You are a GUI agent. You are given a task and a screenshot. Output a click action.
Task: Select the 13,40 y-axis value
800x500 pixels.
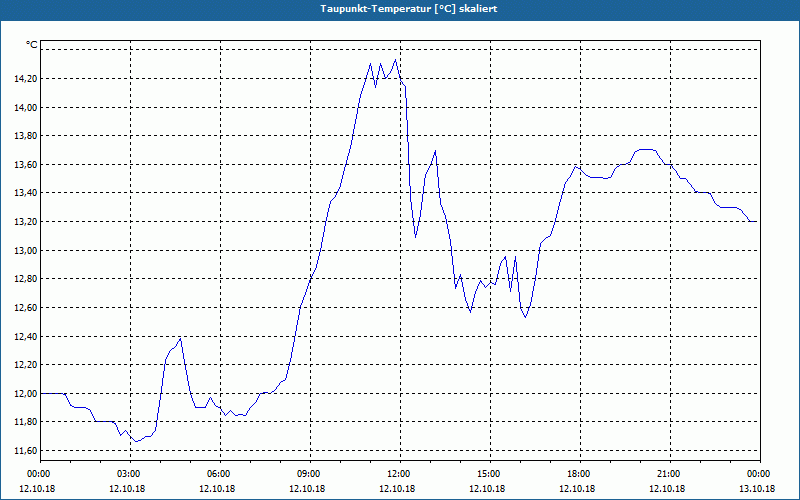point(26,193)
